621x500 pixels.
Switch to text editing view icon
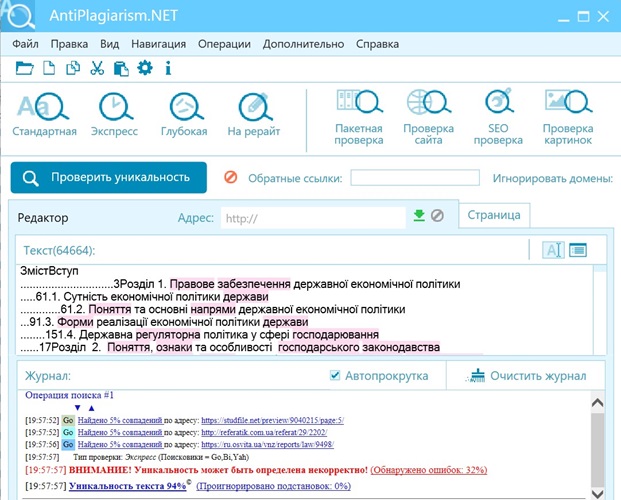click(553, 250)
